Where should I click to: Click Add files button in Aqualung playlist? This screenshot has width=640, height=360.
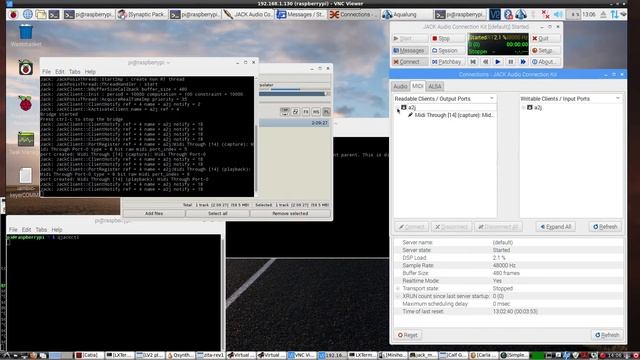tap(154, 213)
